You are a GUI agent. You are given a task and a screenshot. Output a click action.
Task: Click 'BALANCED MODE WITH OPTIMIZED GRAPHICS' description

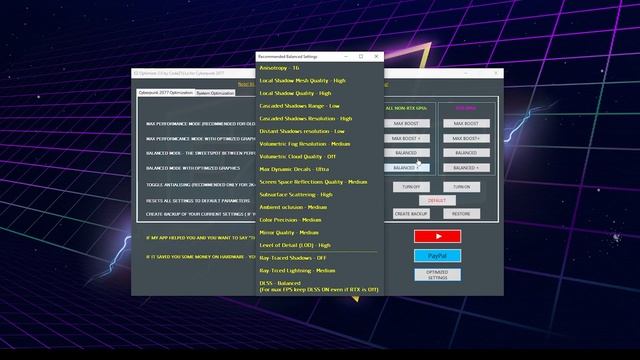coord(193,168)
